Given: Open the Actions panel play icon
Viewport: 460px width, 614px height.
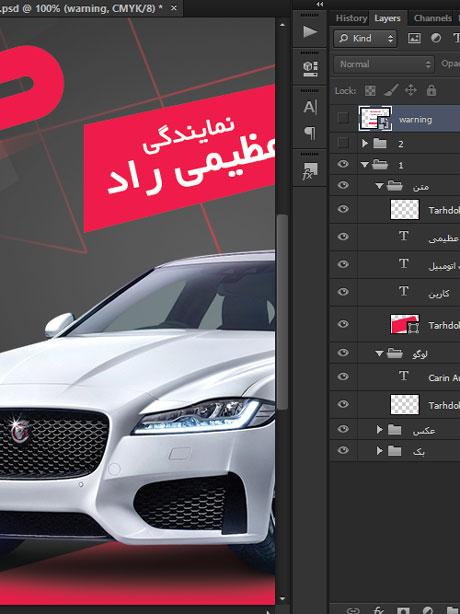Looking at the screenshot, I should 310,32.
